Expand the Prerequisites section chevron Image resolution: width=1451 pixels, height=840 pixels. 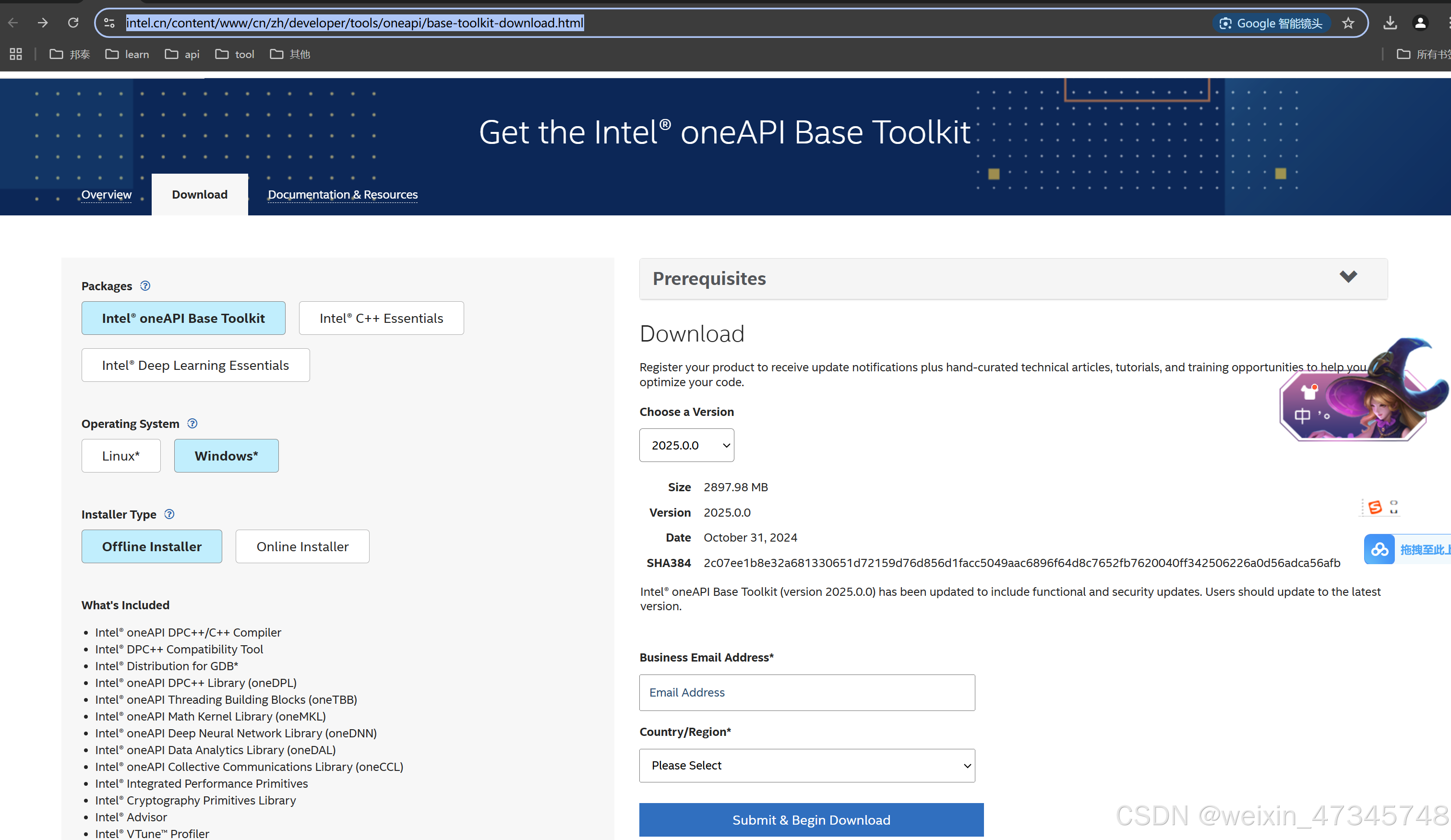[1348, 277]
